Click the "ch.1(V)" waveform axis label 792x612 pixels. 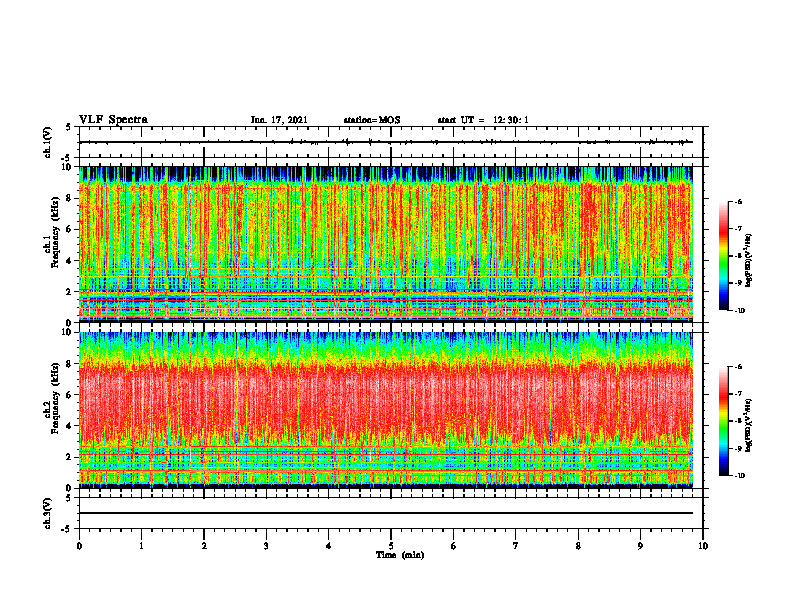pos(48,142)
